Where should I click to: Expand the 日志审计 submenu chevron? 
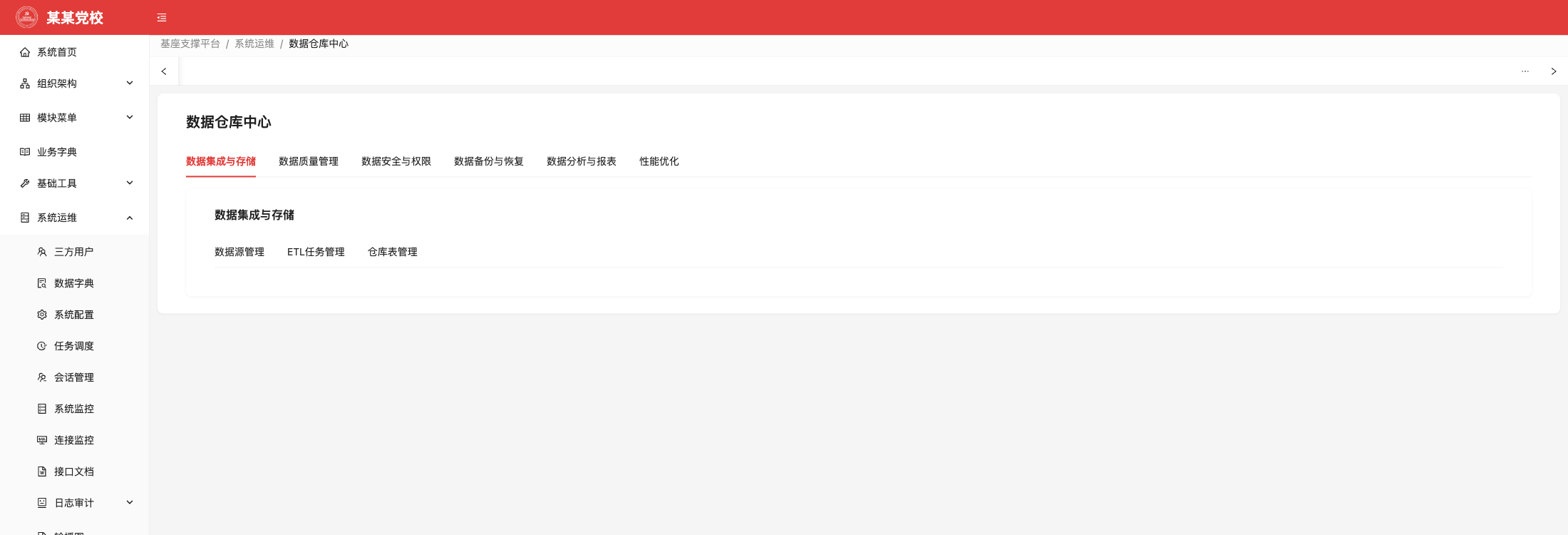click(130, 502)
